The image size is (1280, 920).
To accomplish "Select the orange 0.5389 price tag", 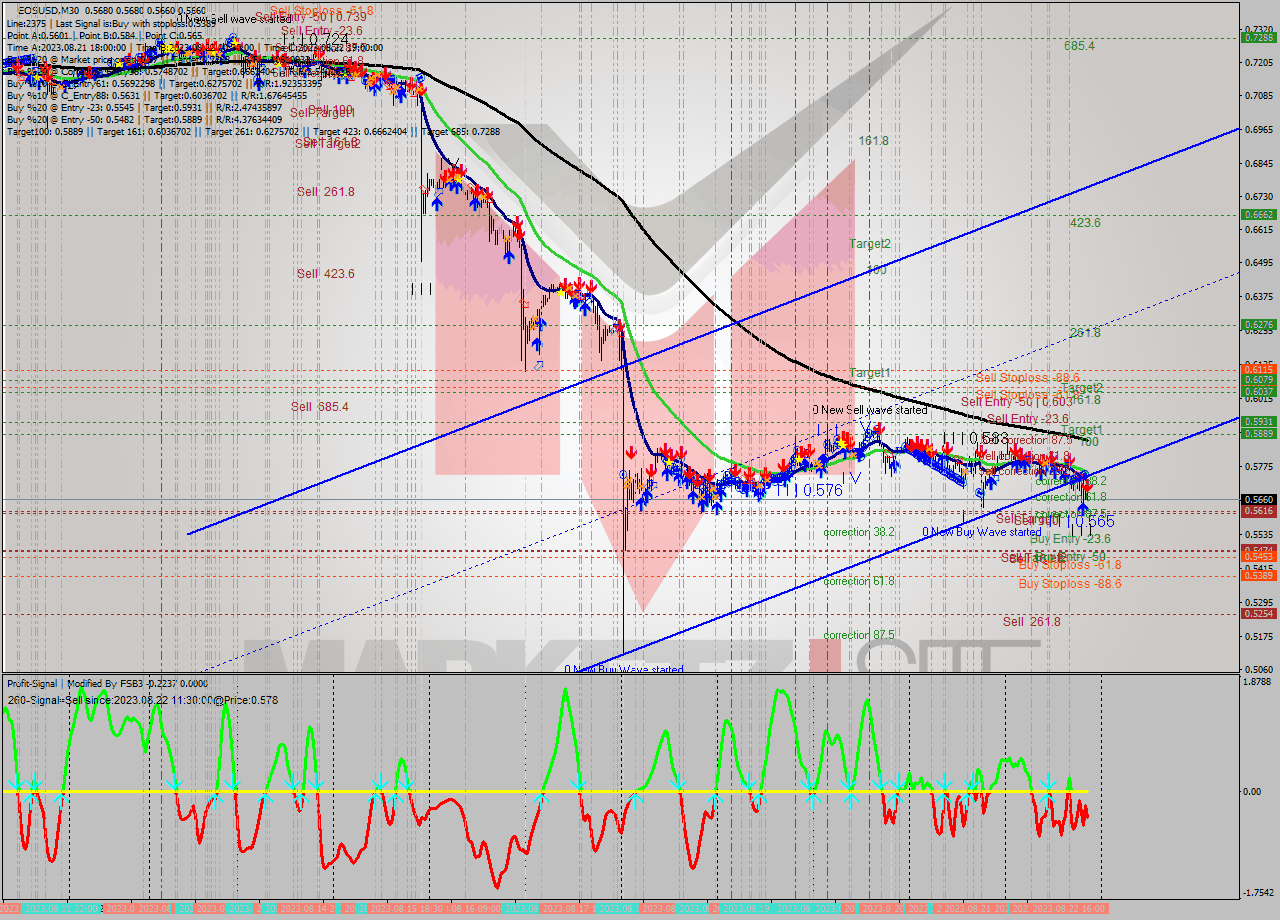I will click(1257, 575).
